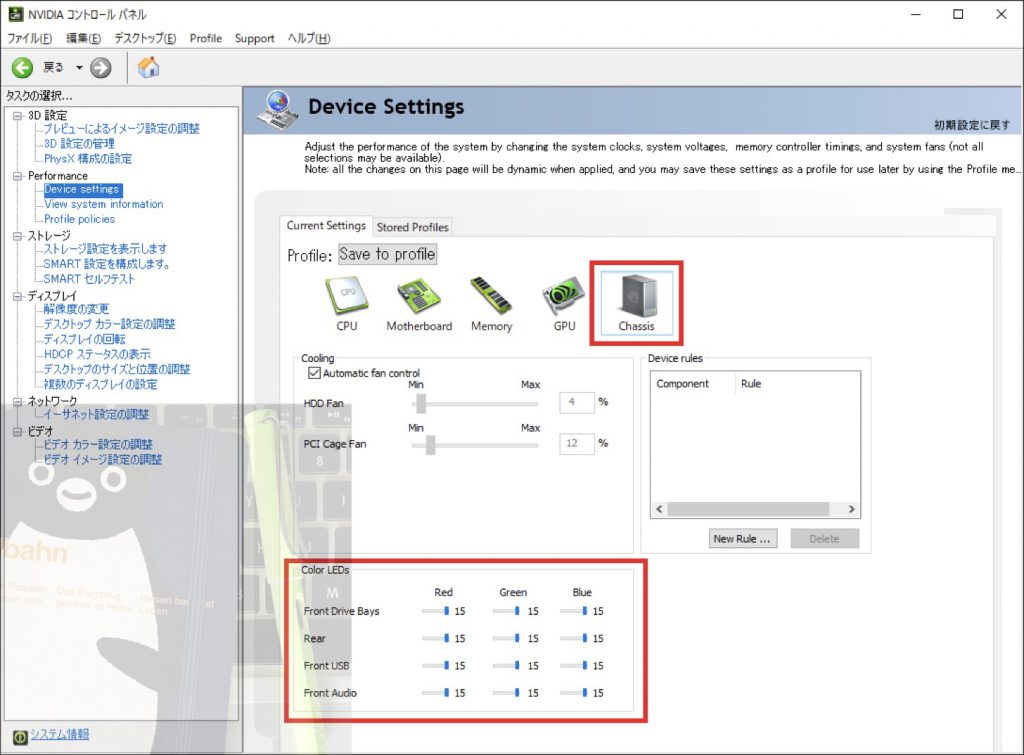Click the Save to profile button
The image size is (1024, 755).
387,254
